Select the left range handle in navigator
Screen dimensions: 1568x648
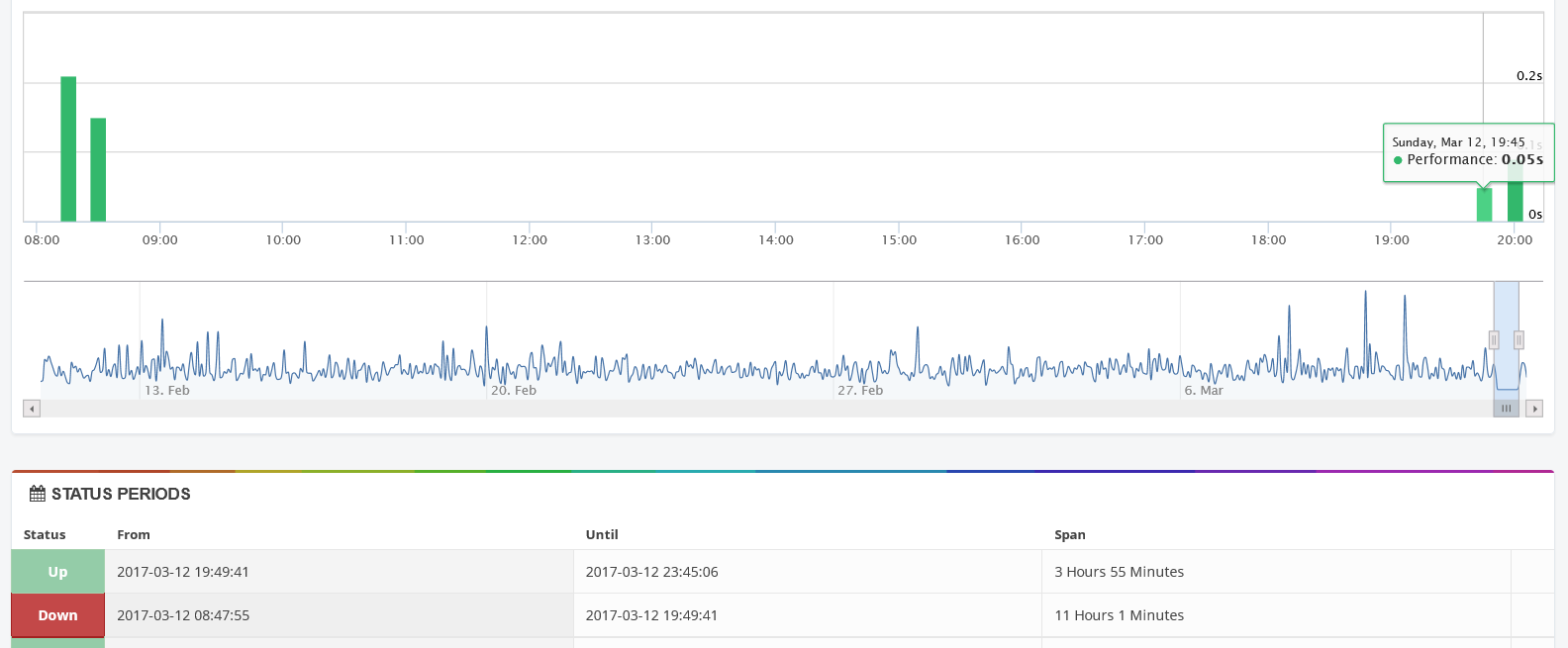click(x=1494, y=340)
